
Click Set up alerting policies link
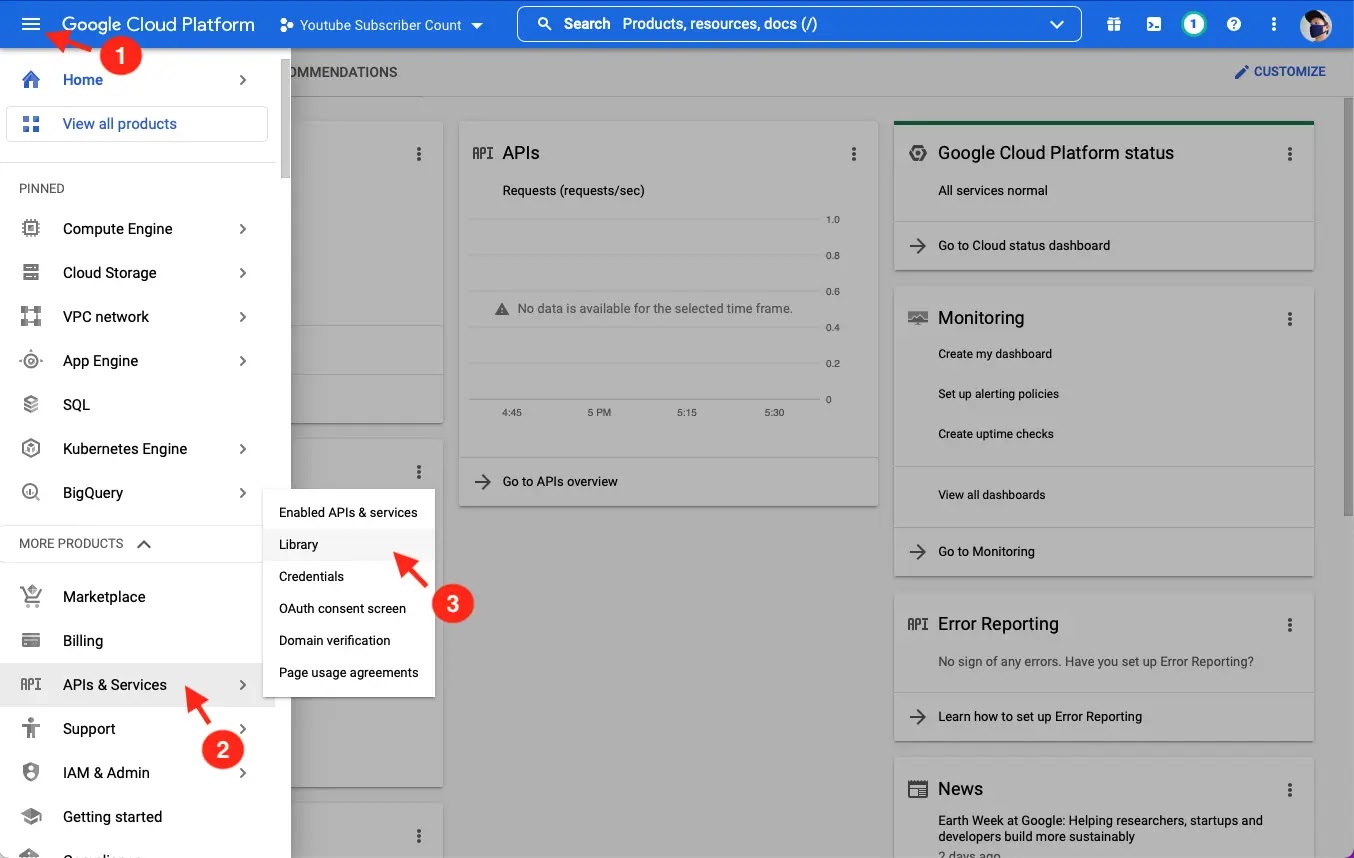tap(998, 394)
